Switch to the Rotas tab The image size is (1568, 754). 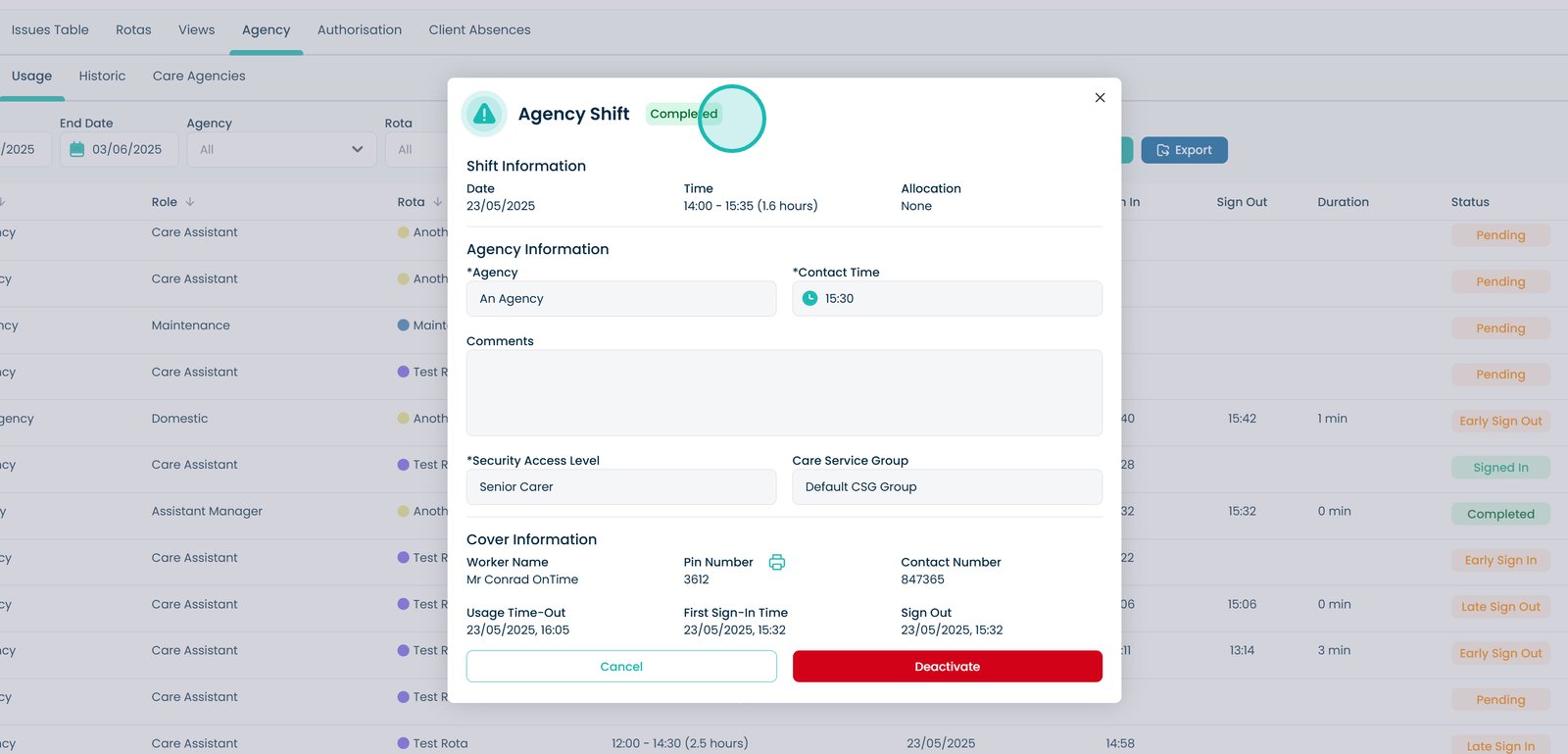[x=133, y=30]
